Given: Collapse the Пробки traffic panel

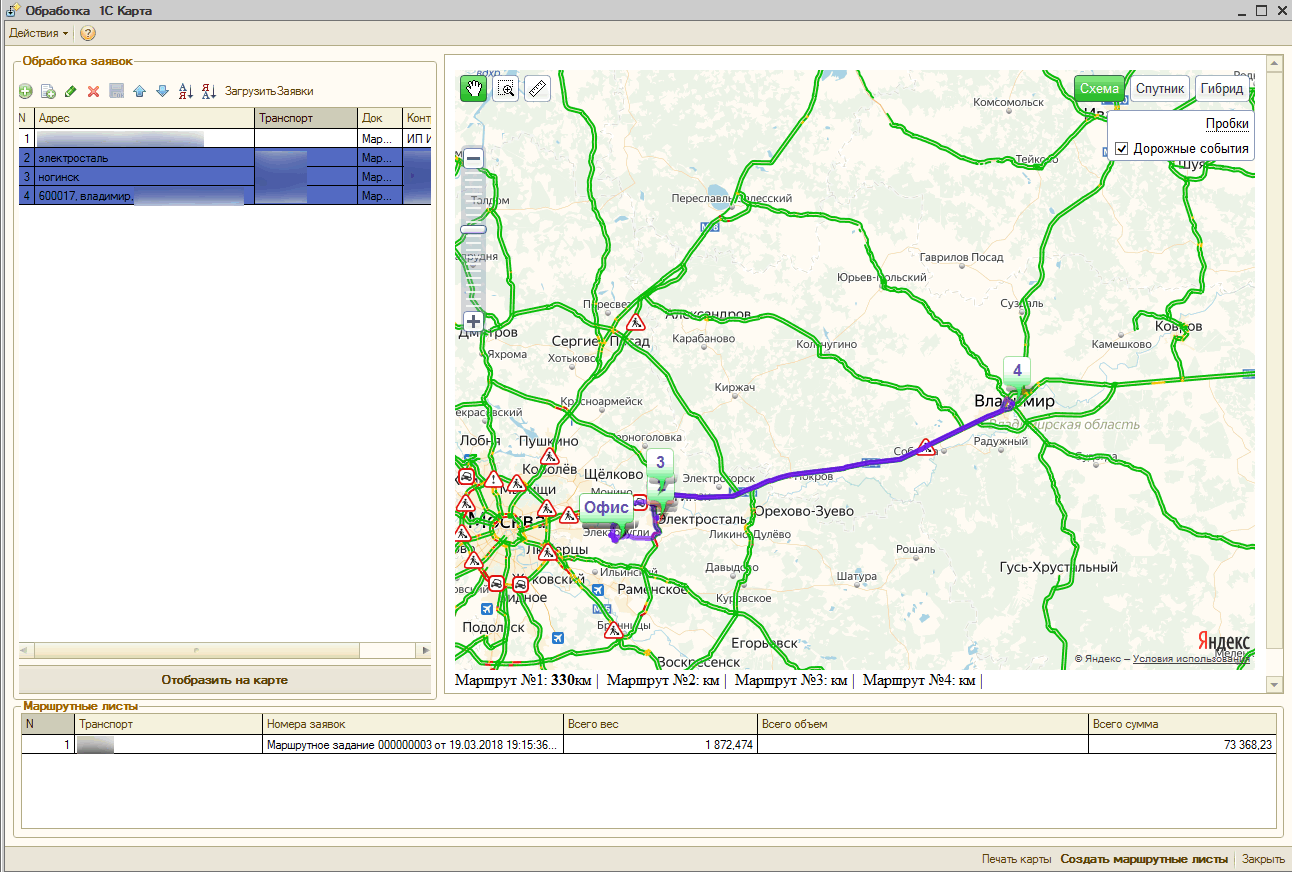Looking at the screenshot, I should (x=1226, y=123).
